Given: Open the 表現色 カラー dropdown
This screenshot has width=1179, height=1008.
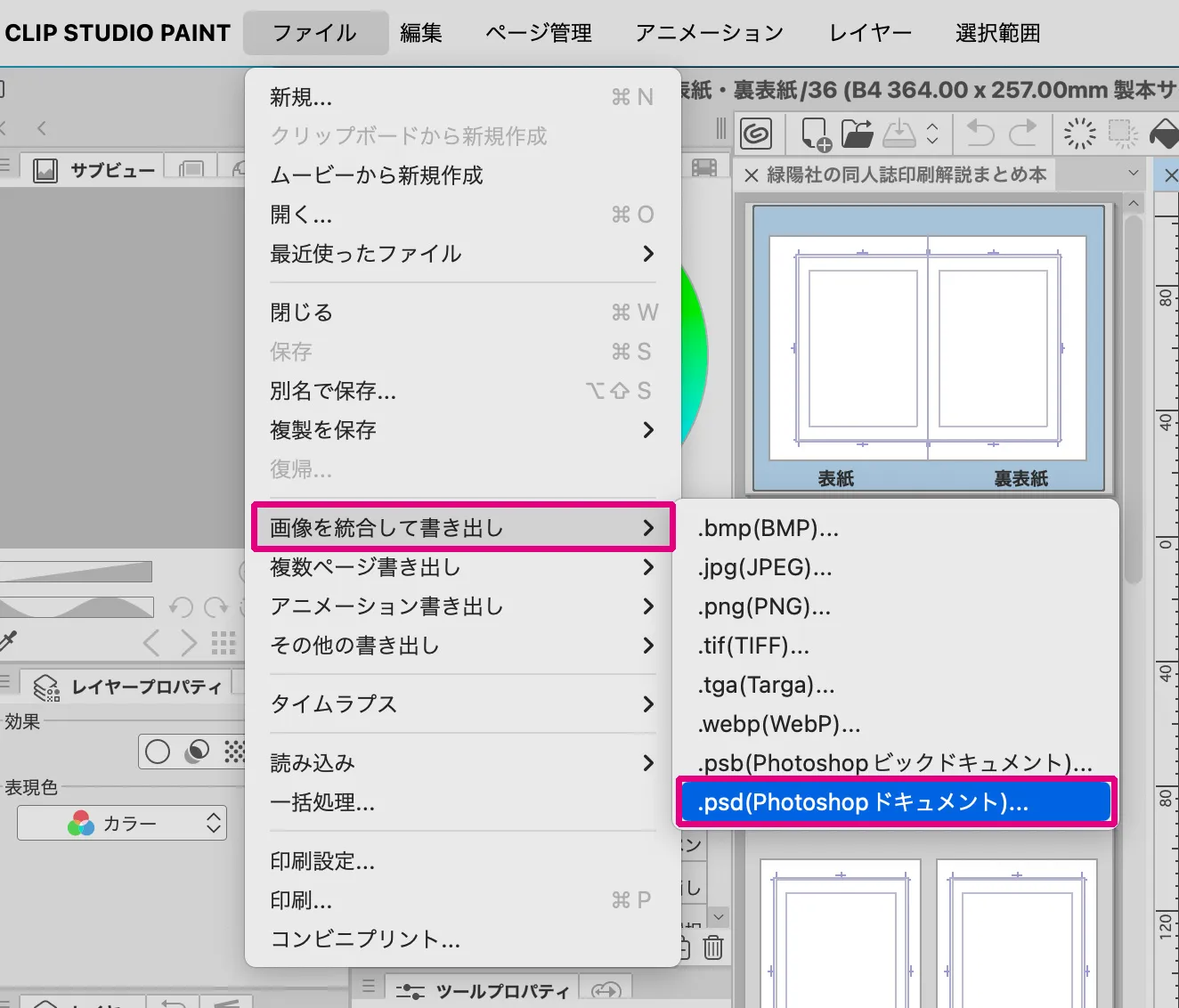Looking at the screenshot, I should pyautogui.click(x=122, y=823).
